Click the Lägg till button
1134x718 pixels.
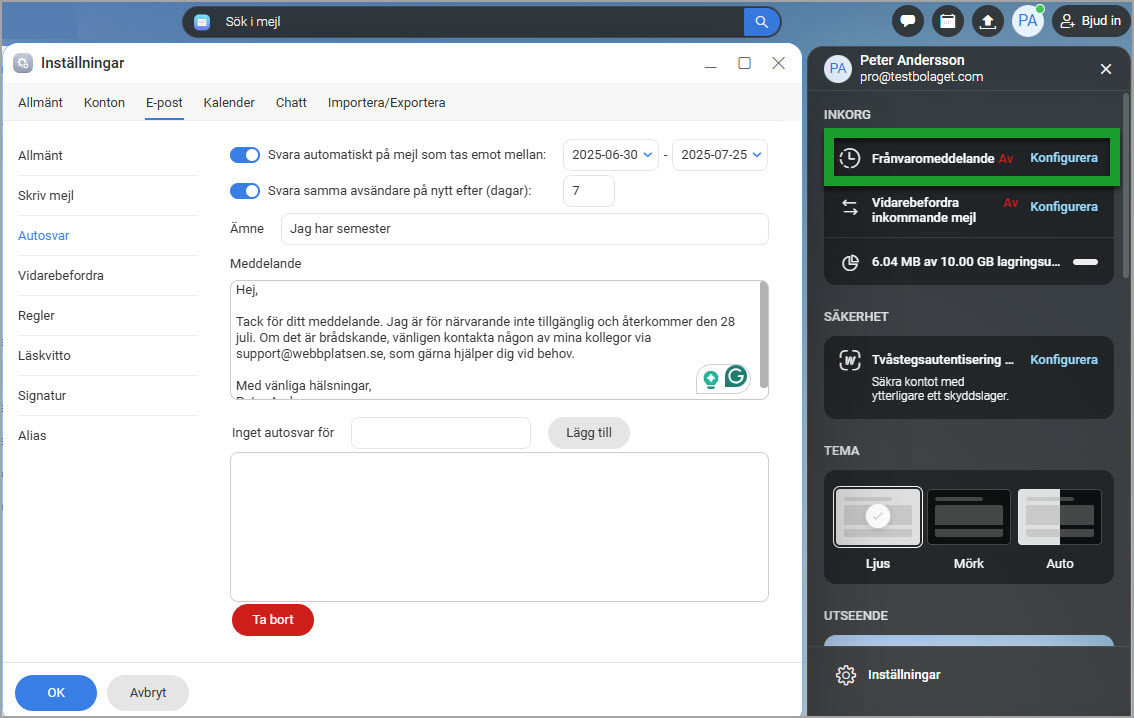tap(589, 432)
